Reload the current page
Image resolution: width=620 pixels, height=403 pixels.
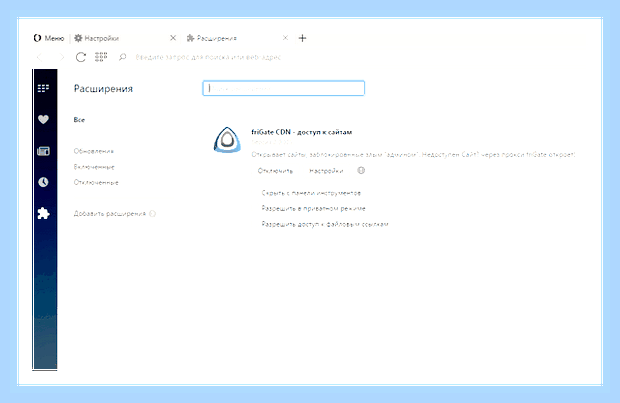tap(81, 57)
